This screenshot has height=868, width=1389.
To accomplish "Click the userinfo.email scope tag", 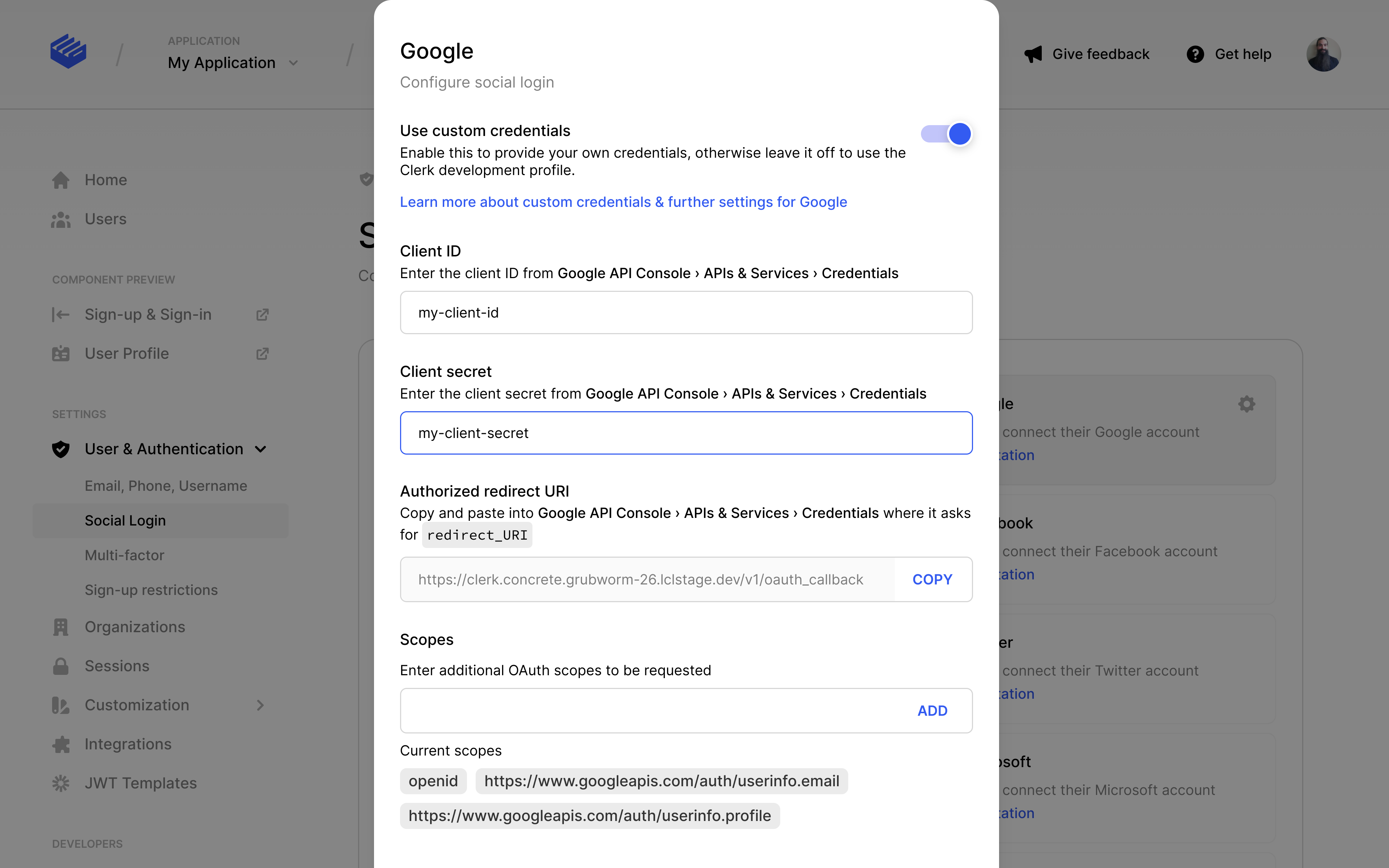I will 662,781.
